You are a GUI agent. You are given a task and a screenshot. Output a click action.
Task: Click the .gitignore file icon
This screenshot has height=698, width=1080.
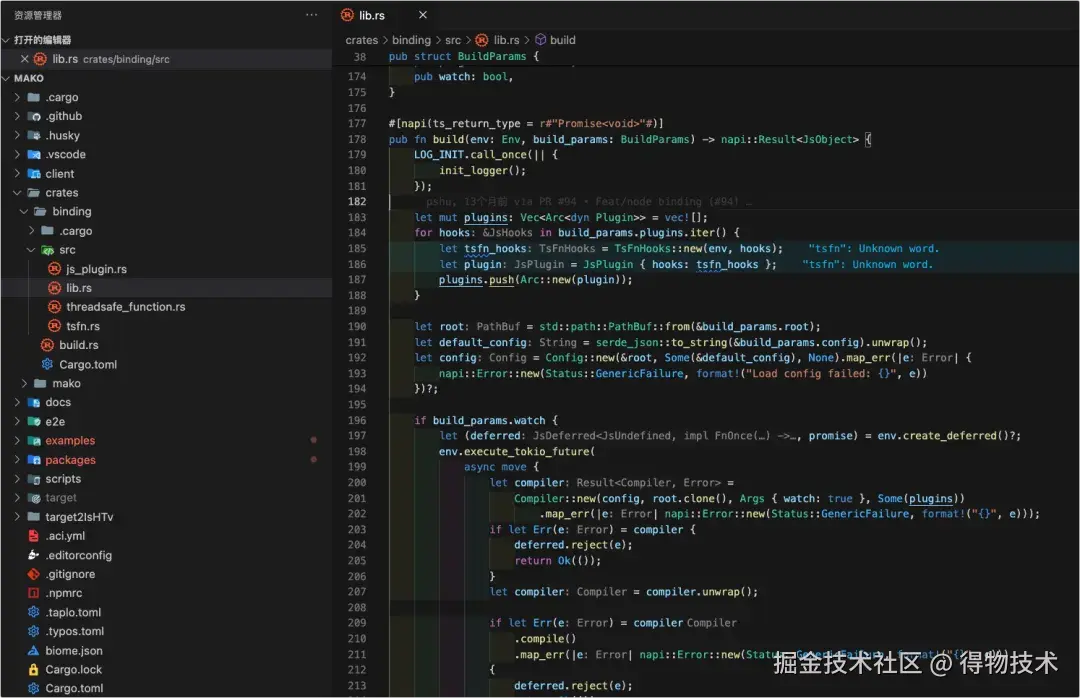click(34, 574)
